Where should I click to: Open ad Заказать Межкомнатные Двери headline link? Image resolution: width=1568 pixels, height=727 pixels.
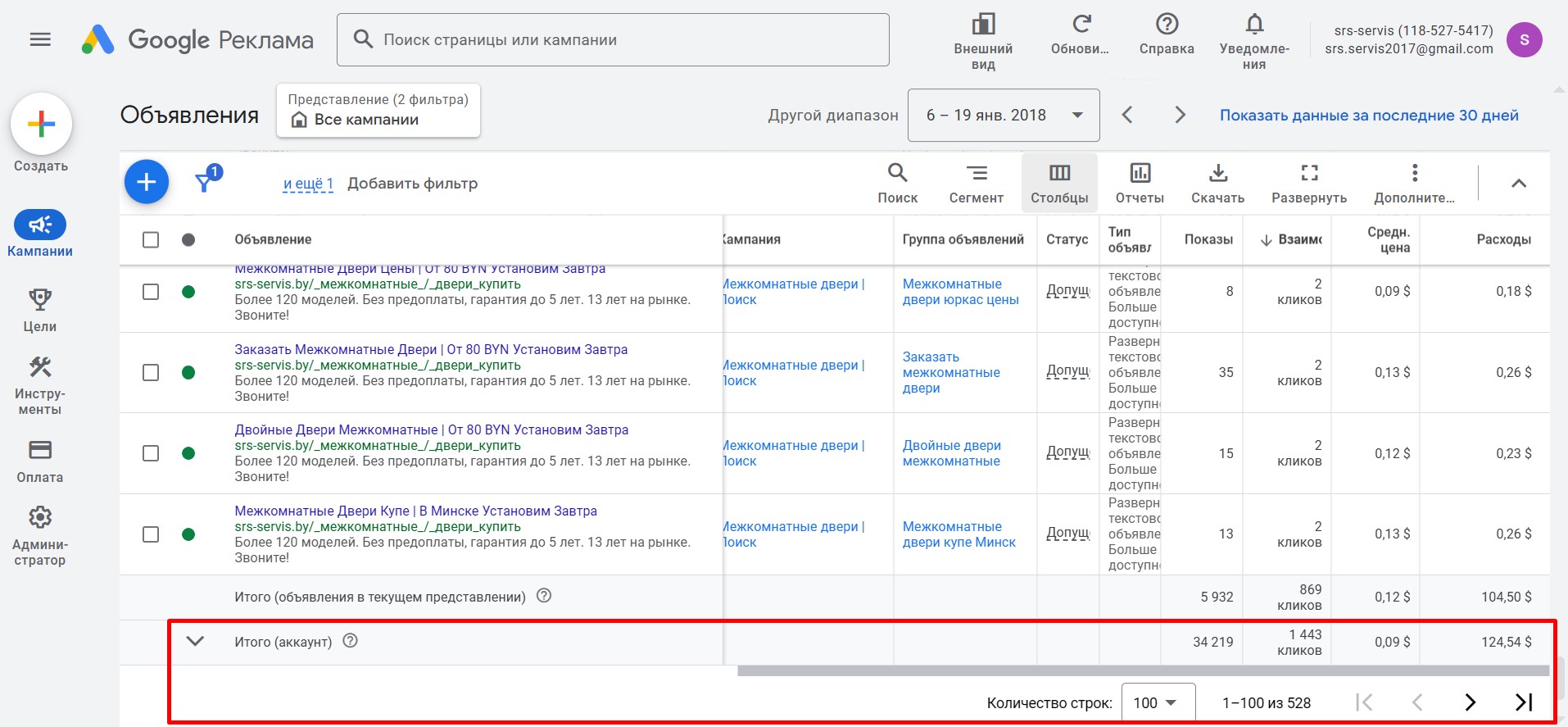click(431, 349)
